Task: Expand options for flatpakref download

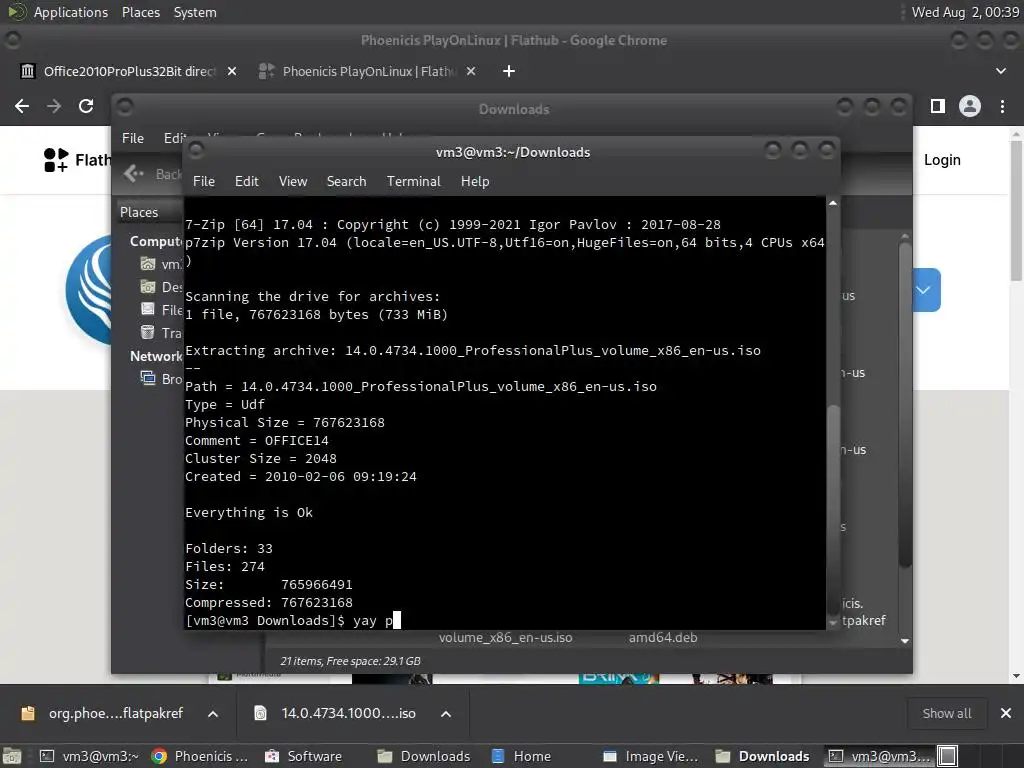Action: tap(213, 714)
